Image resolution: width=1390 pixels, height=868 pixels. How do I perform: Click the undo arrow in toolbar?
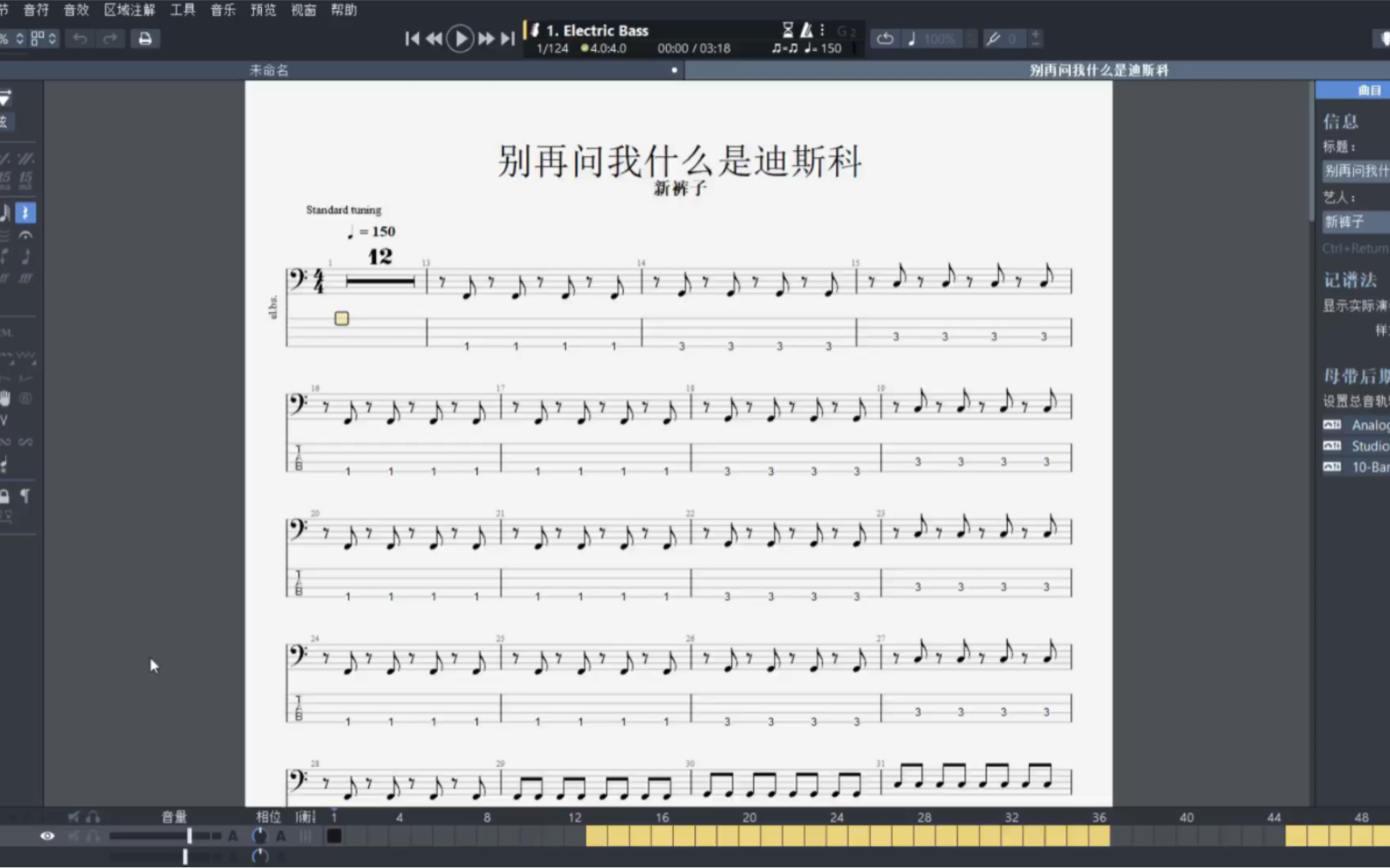[x=79, y=38]
